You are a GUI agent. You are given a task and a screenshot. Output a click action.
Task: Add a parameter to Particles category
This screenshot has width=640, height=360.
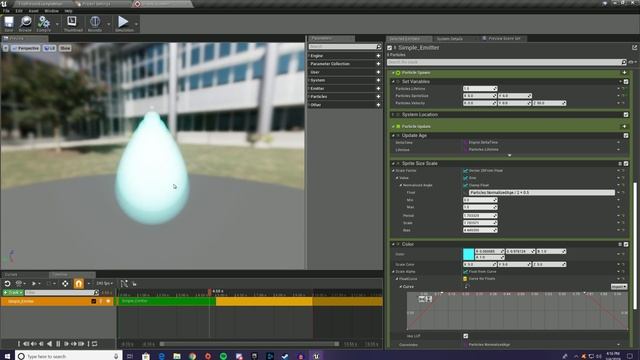(378, 96)
